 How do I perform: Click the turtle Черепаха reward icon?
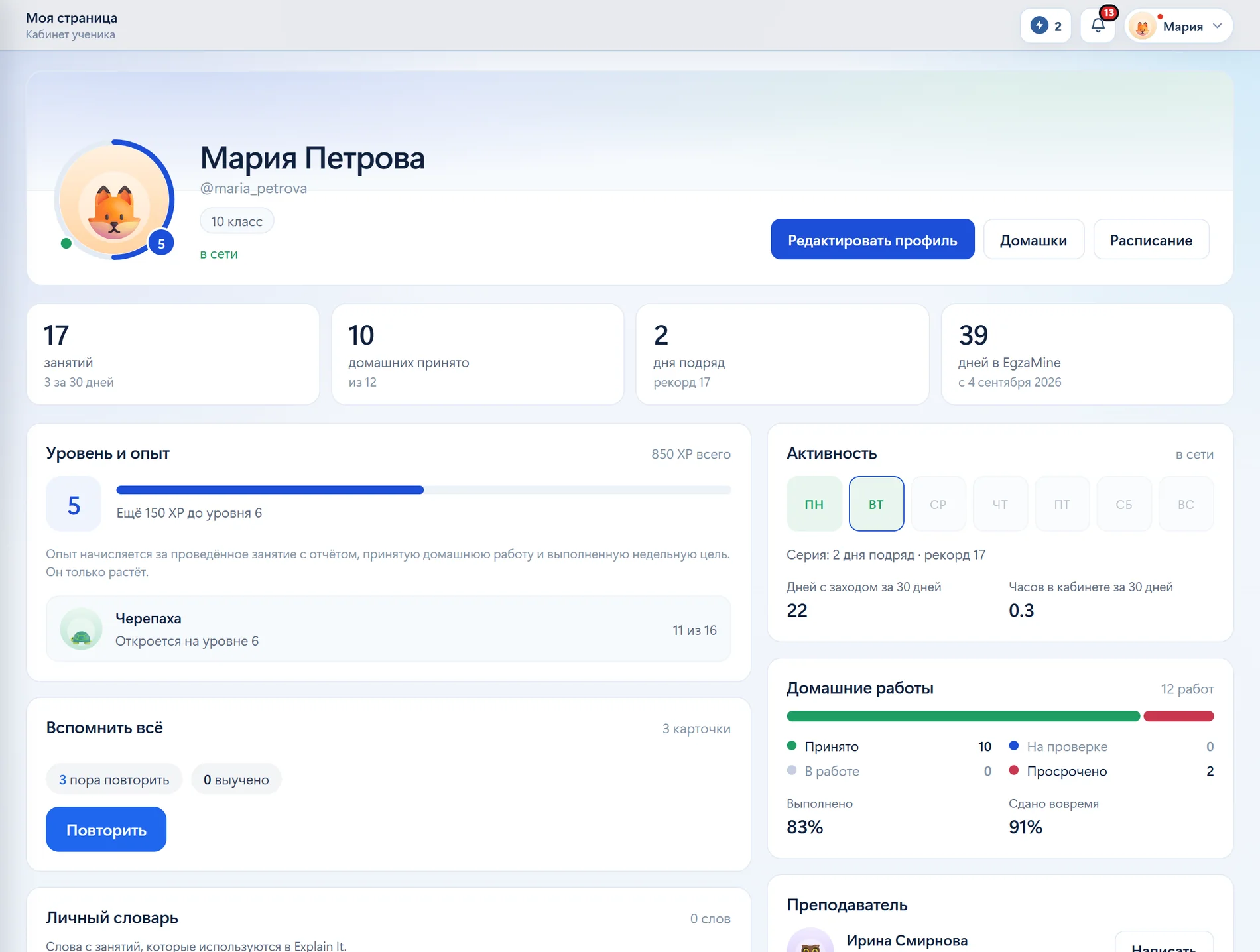[81, 629]
